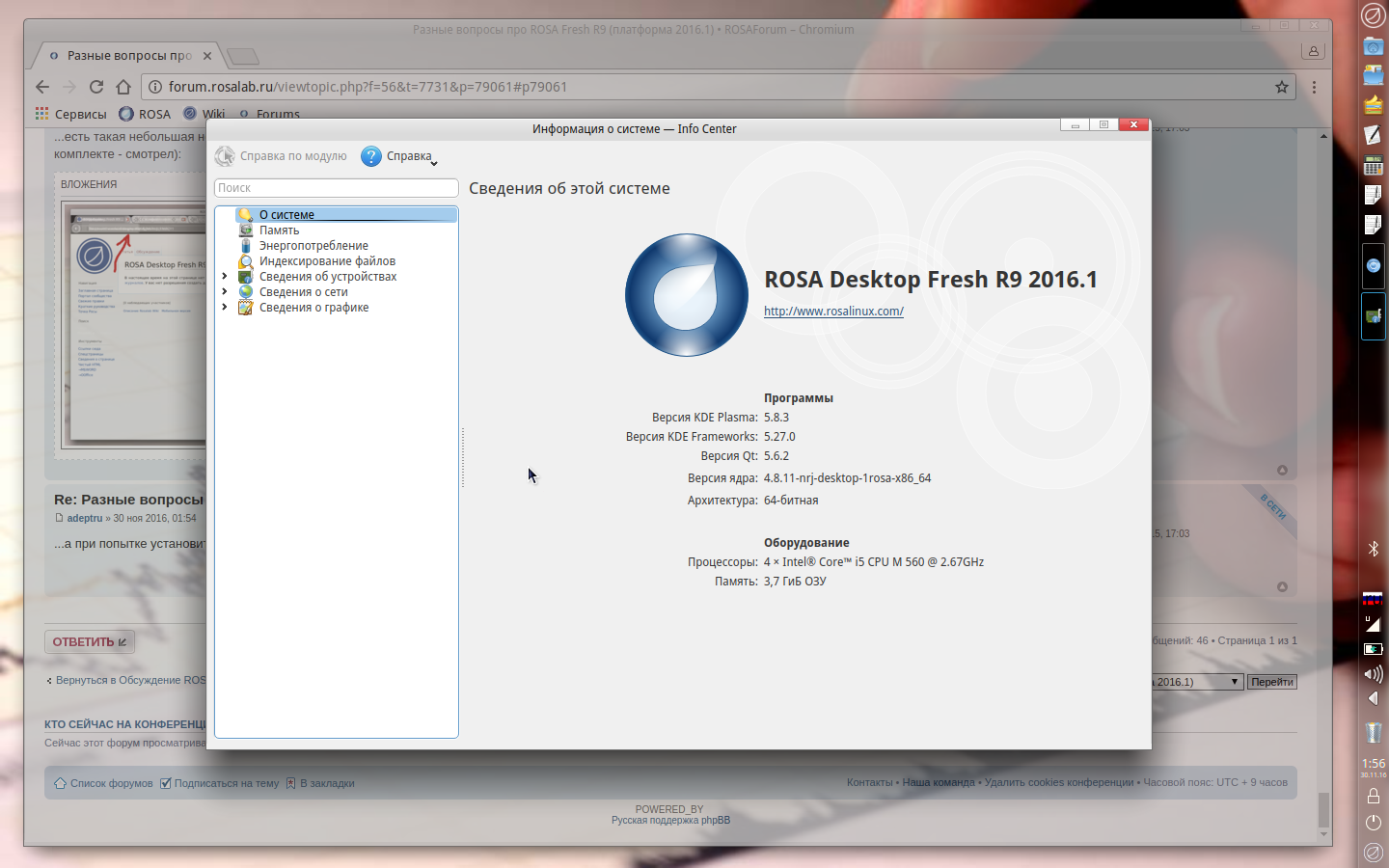Open the Chromium user profile button
This screenshot has width=1389, height=868.
point(1313,51)
